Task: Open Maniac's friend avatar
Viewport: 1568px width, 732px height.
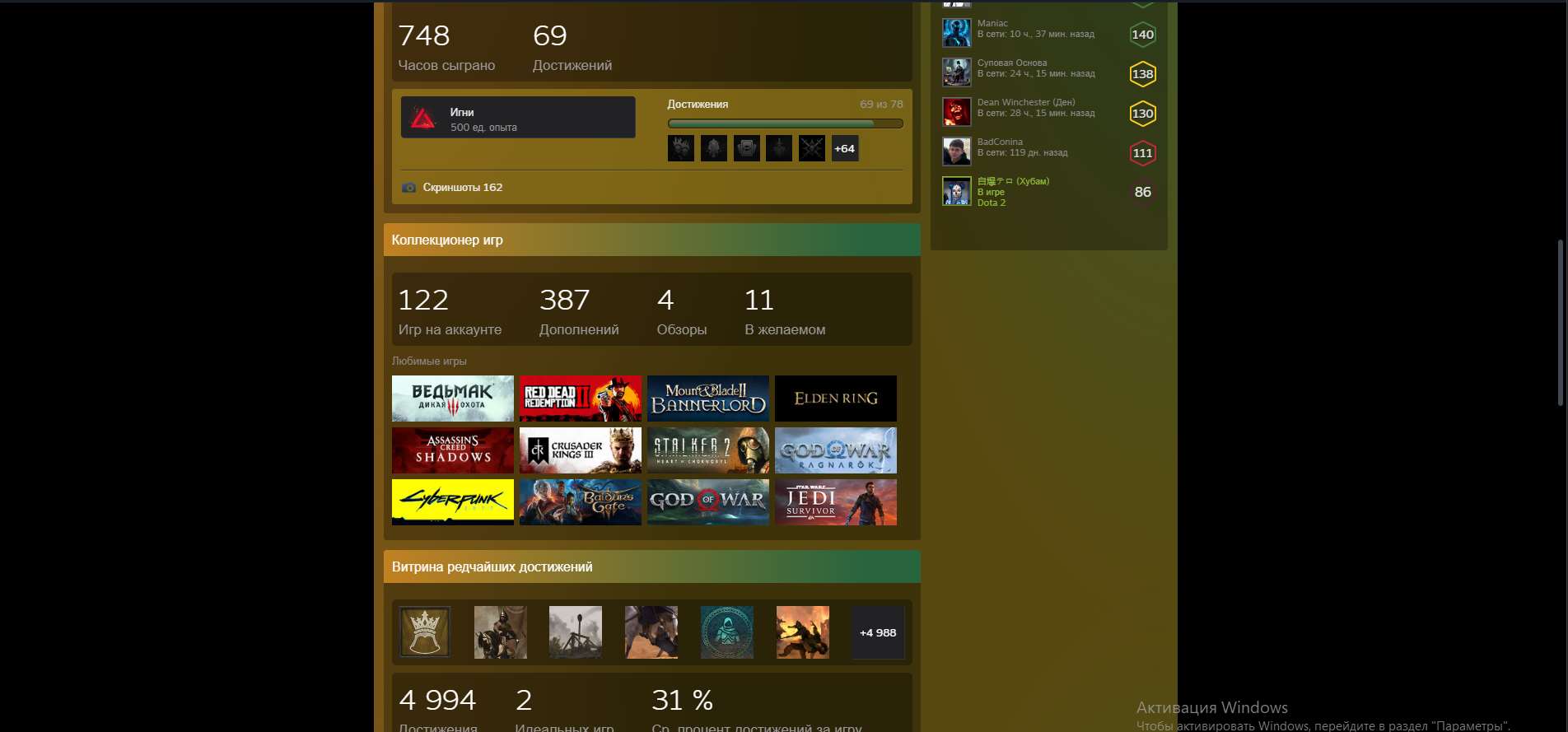Action: tap(956, 33)
